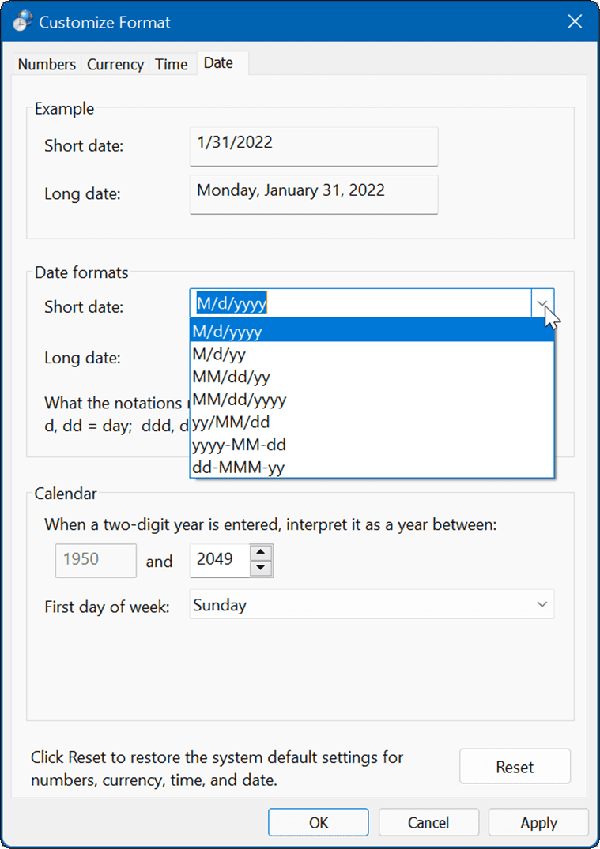600x849 pixels.
Task: Select the Date tab
Action: 218,63
